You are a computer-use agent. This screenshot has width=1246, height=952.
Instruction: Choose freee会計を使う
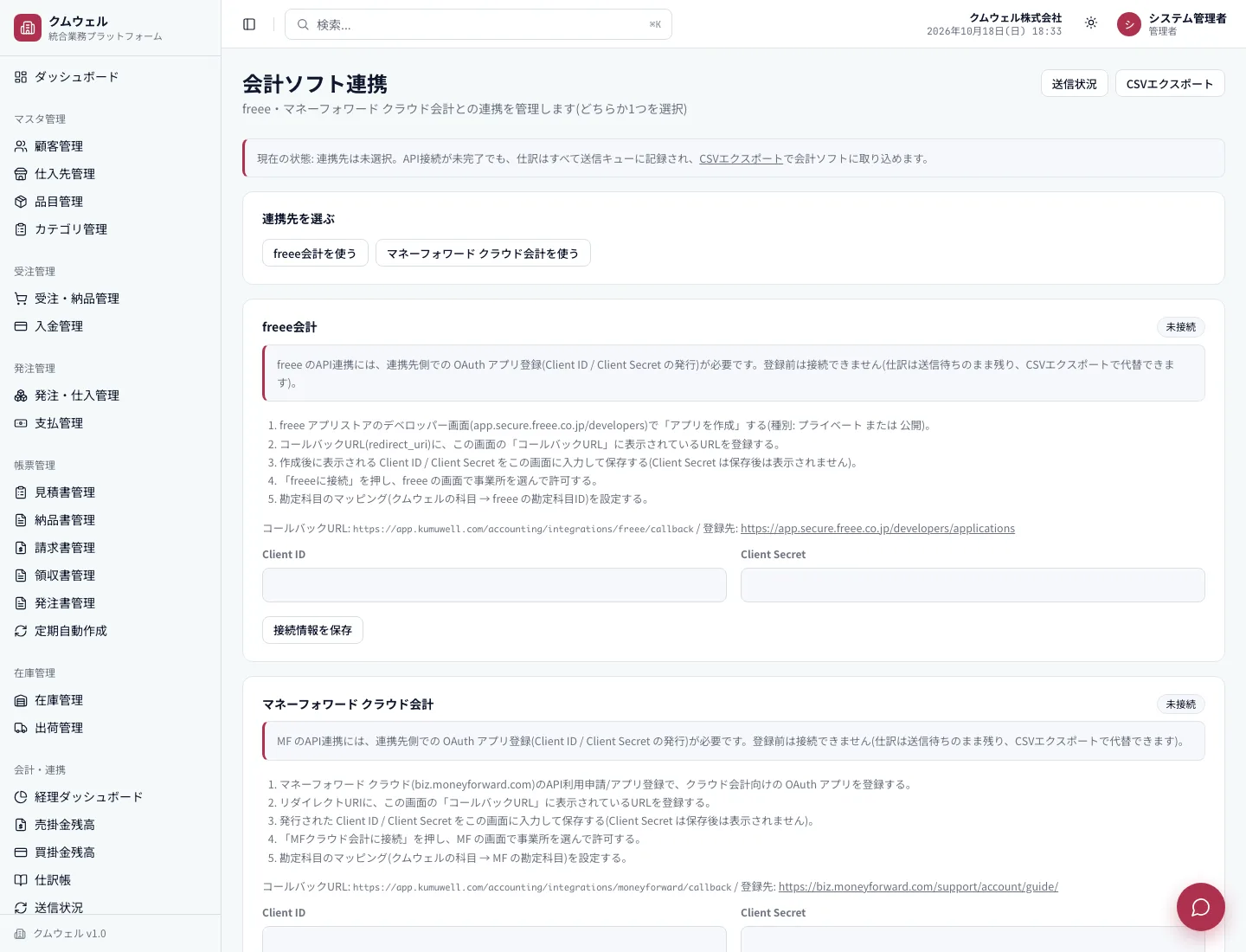315,254
